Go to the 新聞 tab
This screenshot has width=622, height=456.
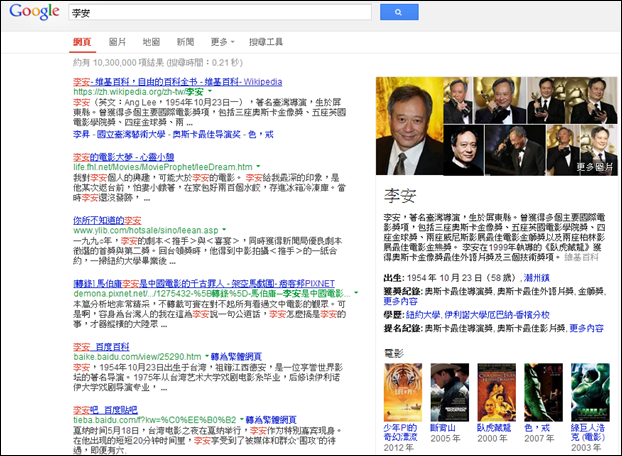pyautogui.click(x=185, y=42)
